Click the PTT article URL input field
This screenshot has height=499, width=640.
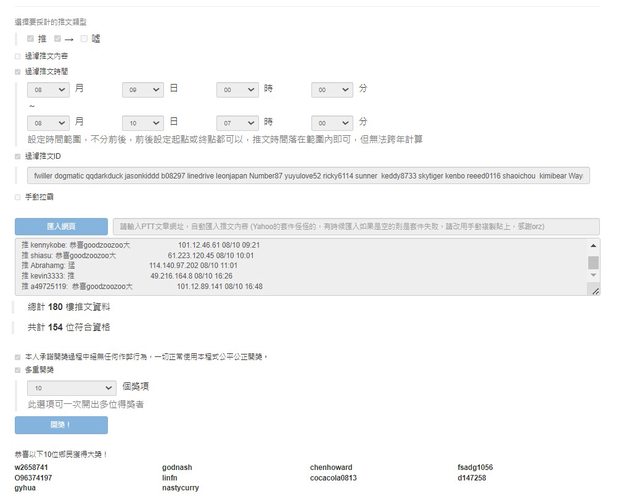point(355,227)
